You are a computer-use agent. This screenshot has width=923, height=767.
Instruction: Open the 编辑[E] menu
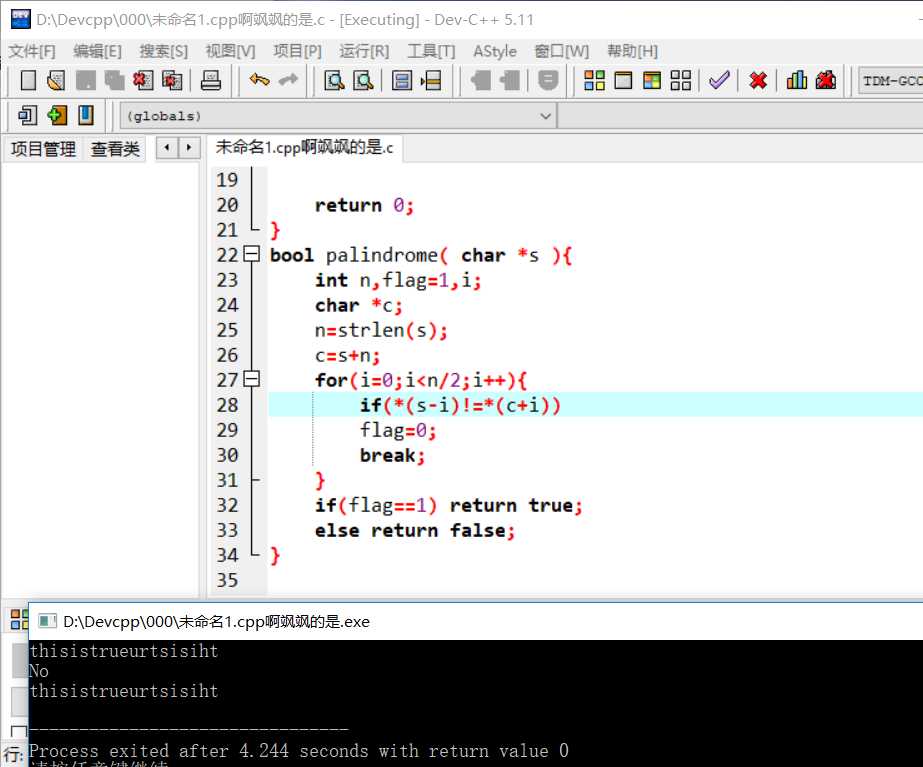[98, 51]
